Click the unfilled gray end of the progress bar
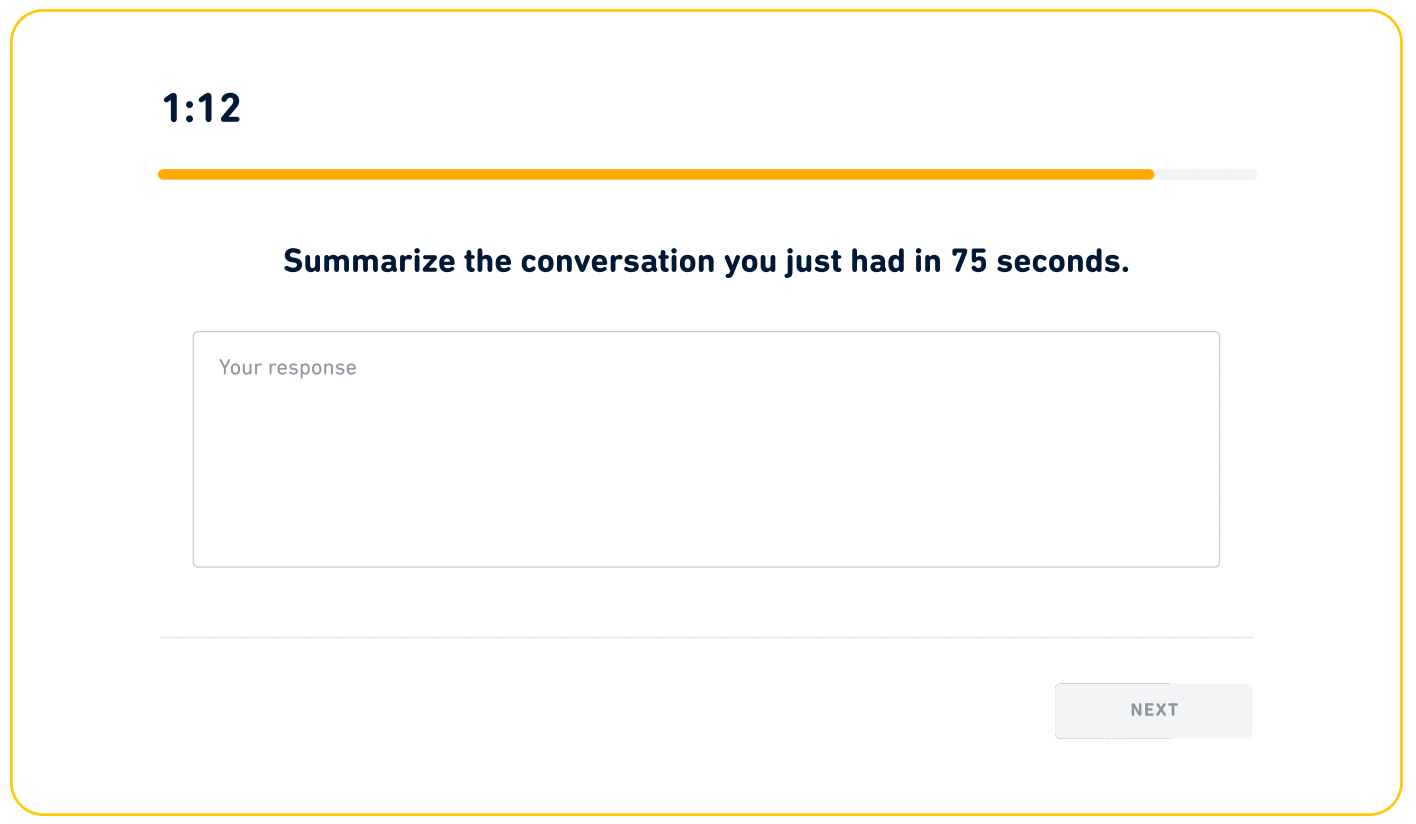Viewport: 1416px width, 824px height. 1205,174
